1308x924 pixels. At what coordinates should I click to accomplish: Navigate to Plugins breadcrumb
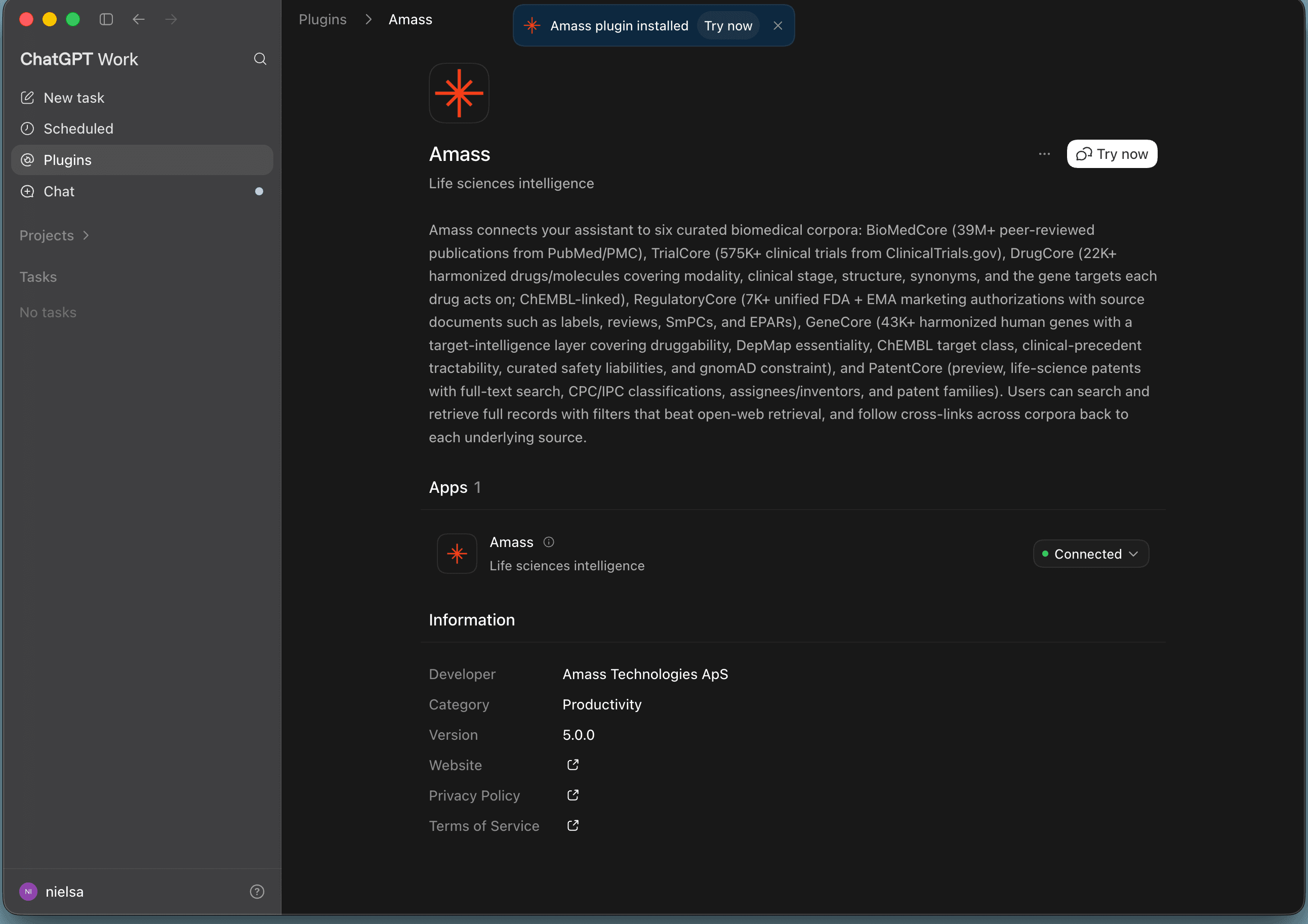(322, 19)
